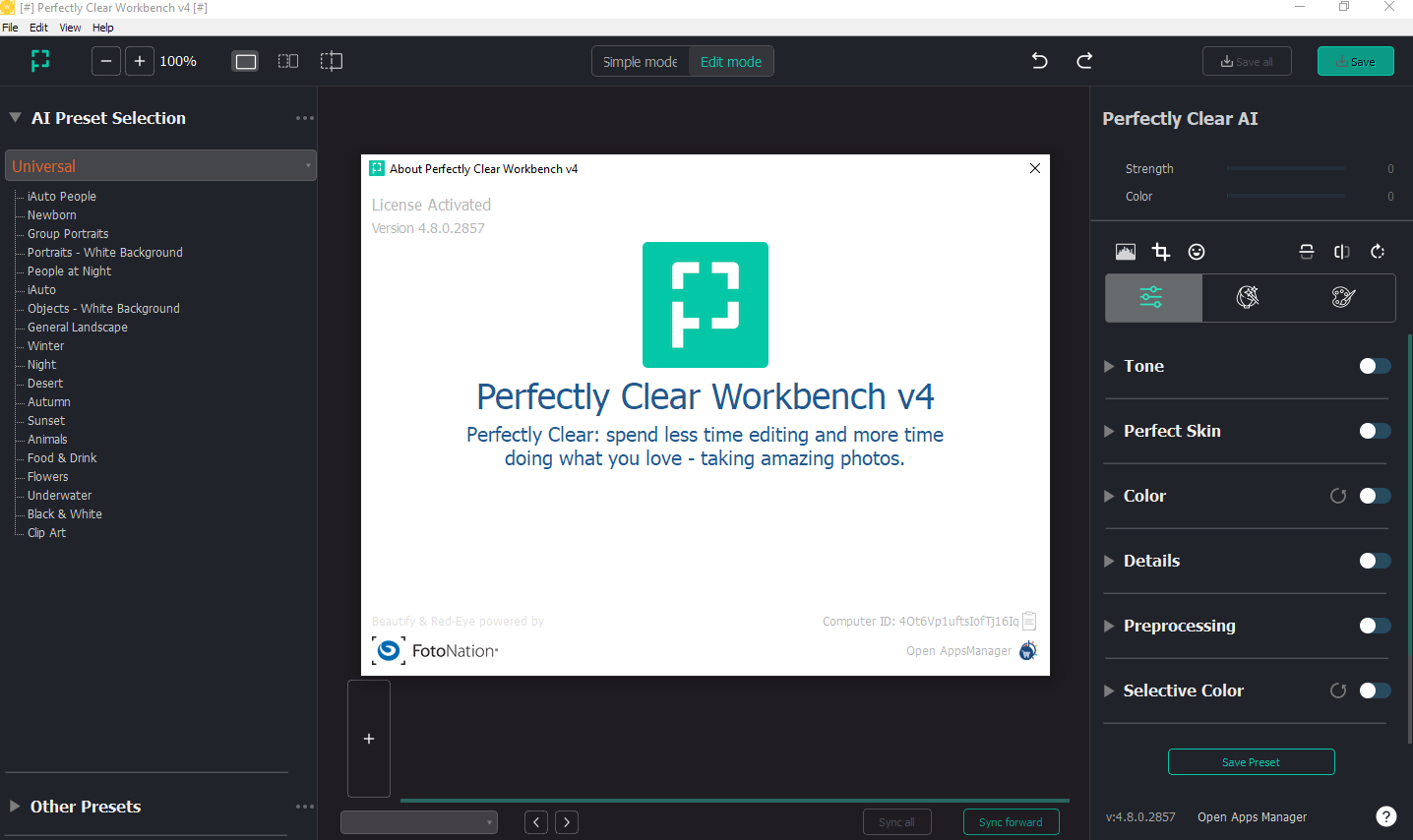The width and height of the screenshot is (1413, 840).
Task: Open the histogram panel
Action: pyautogui.click(x=1126, y=252)
